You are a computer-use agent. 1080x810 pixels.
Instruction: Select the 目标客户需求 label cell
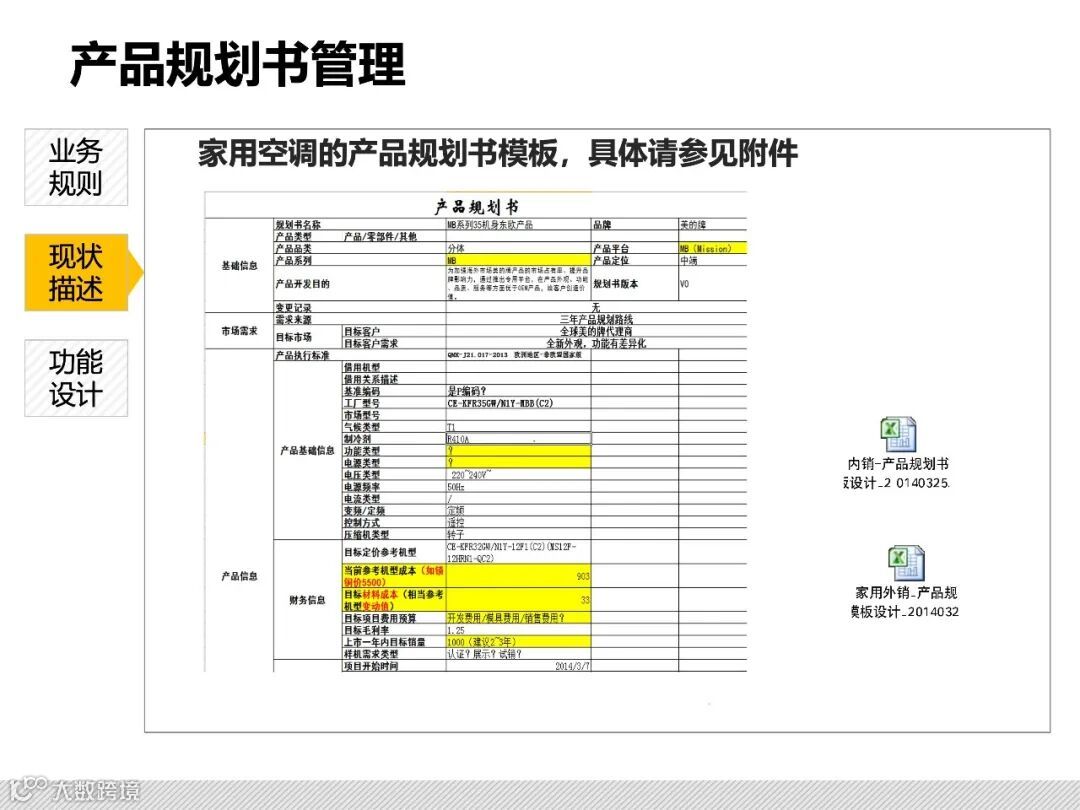coord(394,343)
